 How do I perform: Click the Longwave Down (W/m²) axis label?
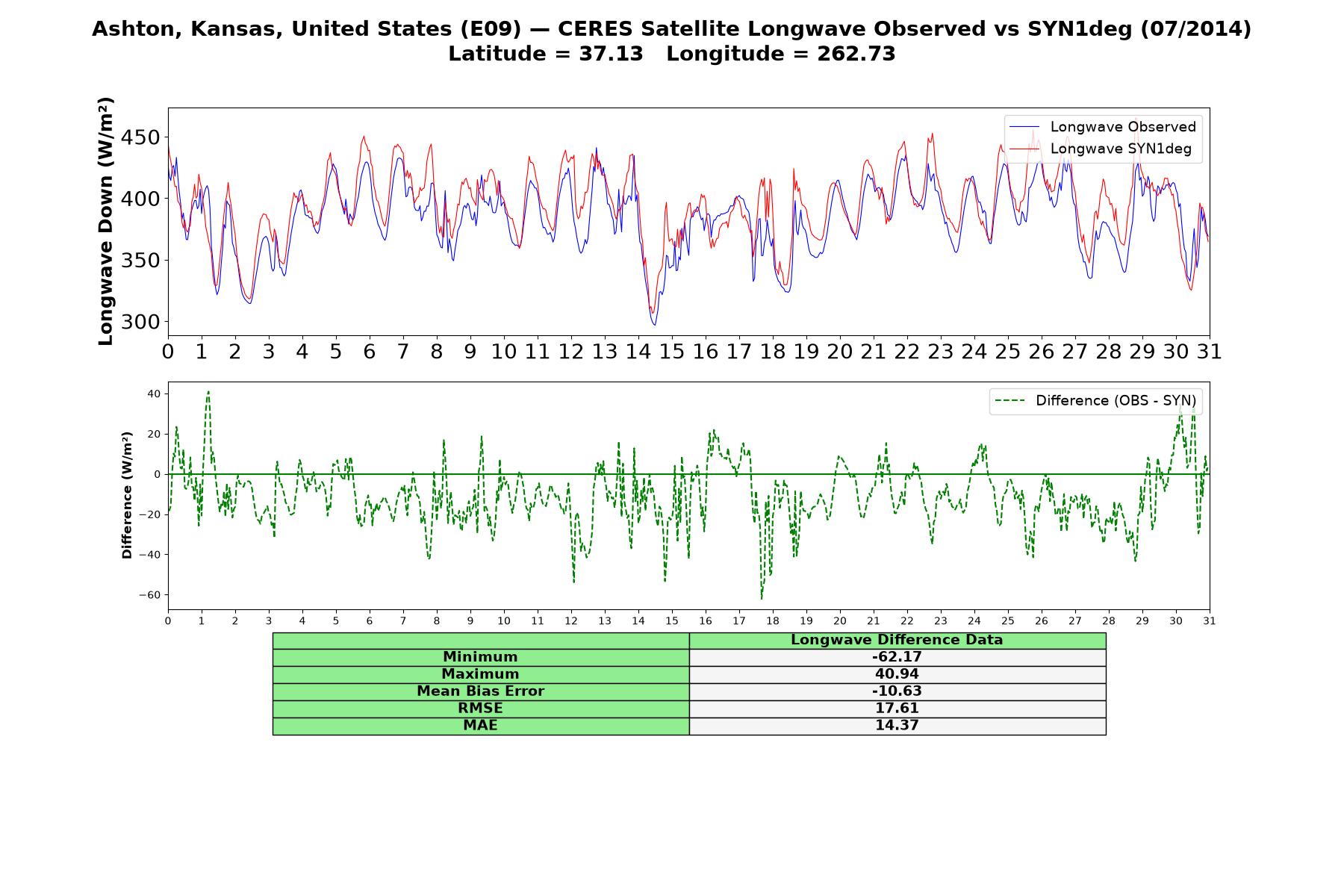[x=106, y=221]
